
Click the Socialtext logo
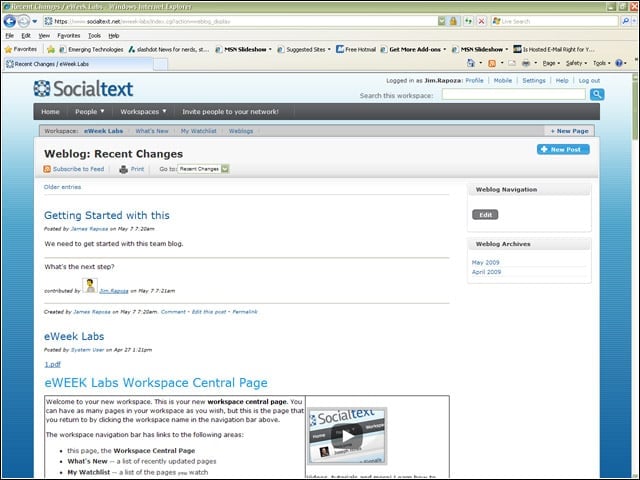click(84, 89)
